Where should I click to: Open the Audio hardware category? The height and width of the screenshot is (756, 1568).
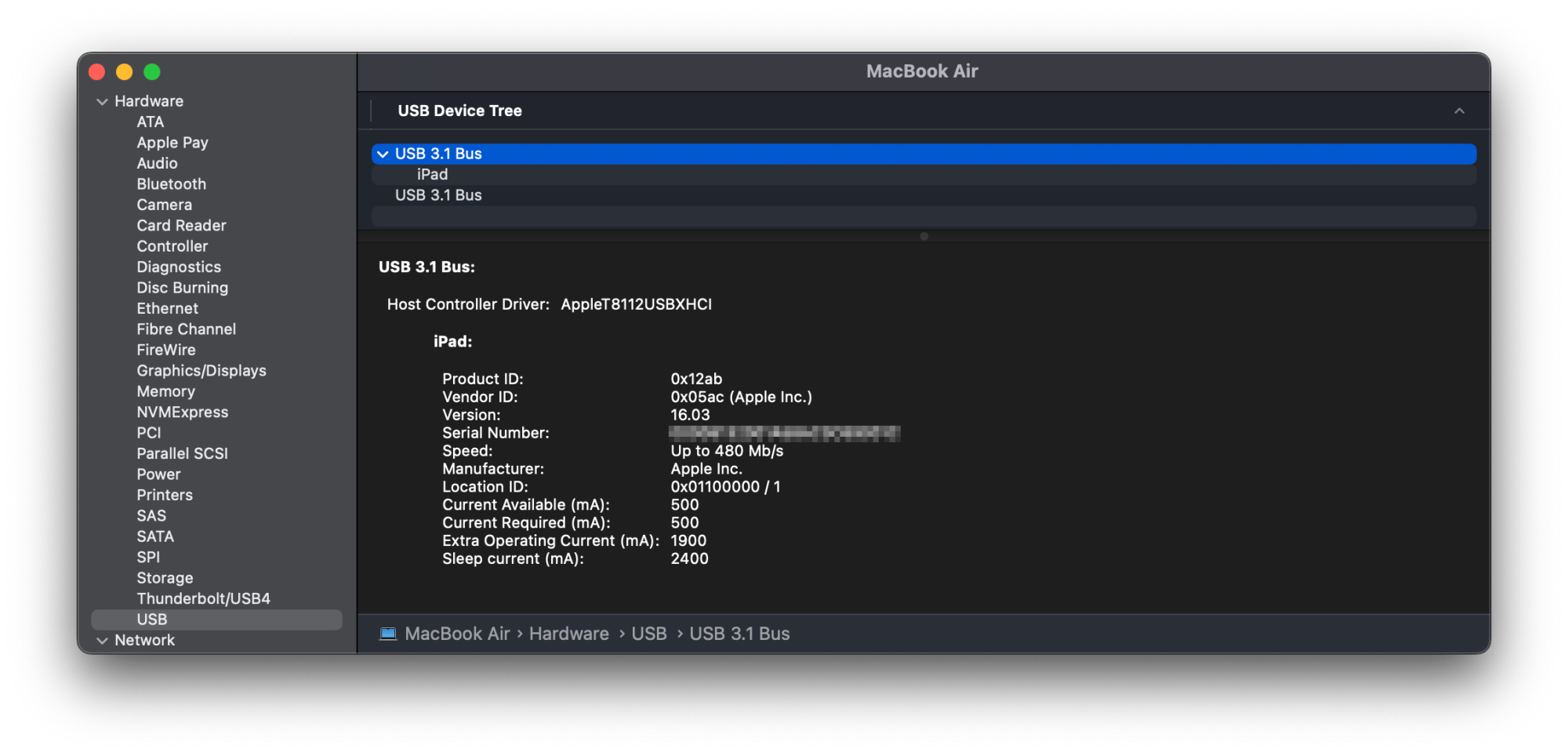click(x=157, y=163)
